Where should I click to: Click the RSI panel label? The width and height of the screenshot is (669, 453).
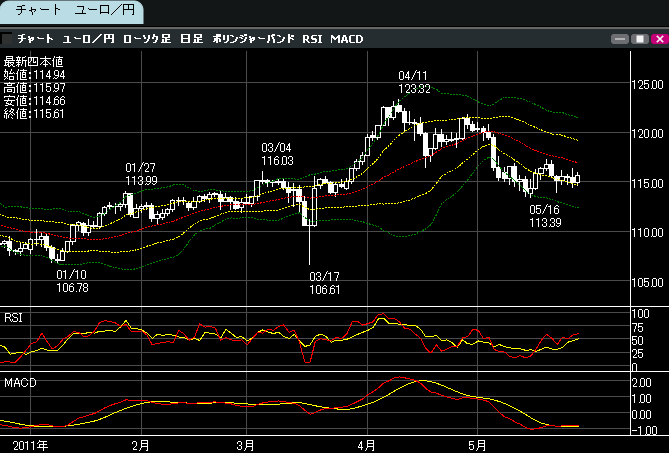14,318
